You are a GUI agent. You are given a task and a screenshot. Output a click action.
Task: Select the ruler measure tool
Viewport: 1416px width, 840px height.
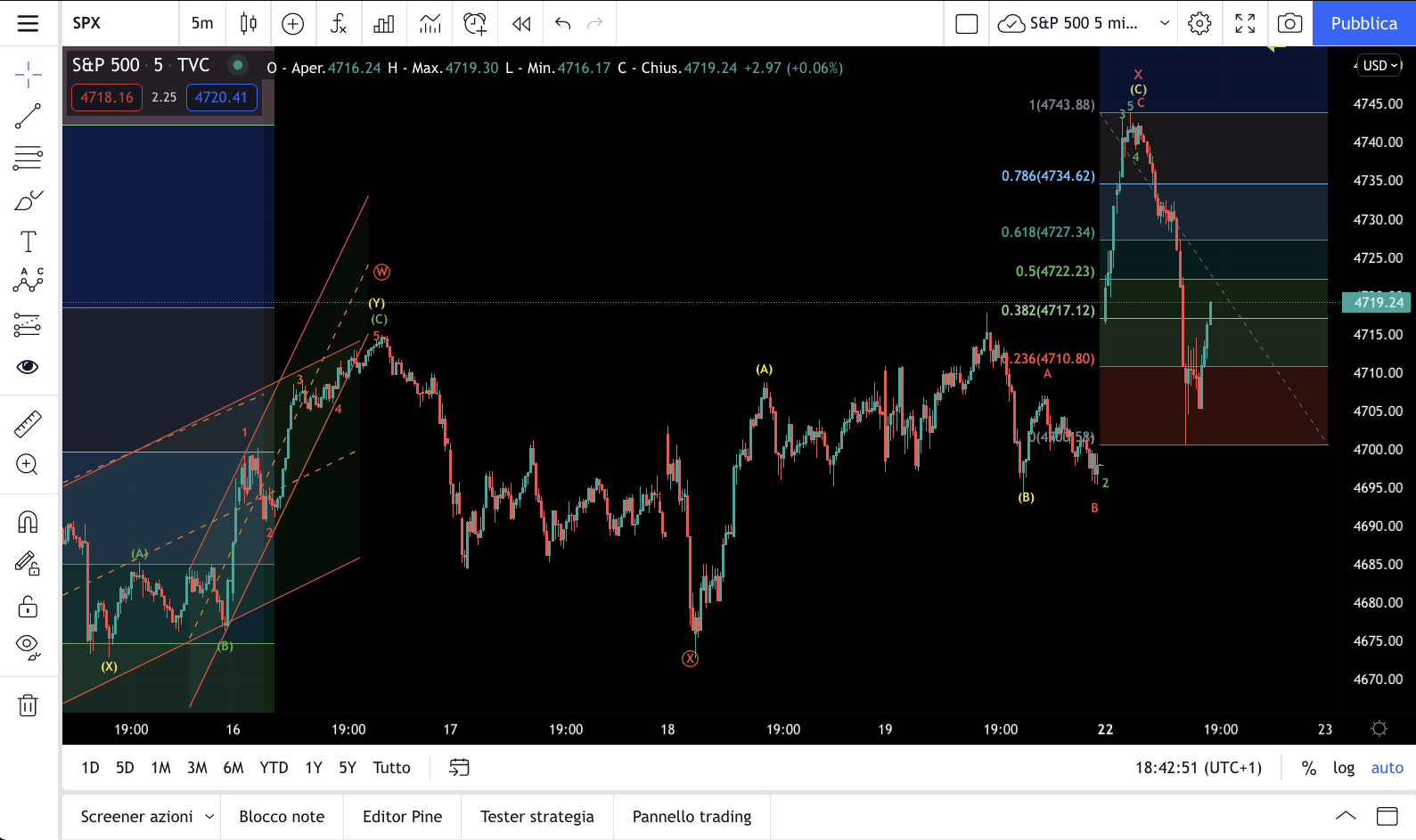pyautogui.click(x=29, y=423)
